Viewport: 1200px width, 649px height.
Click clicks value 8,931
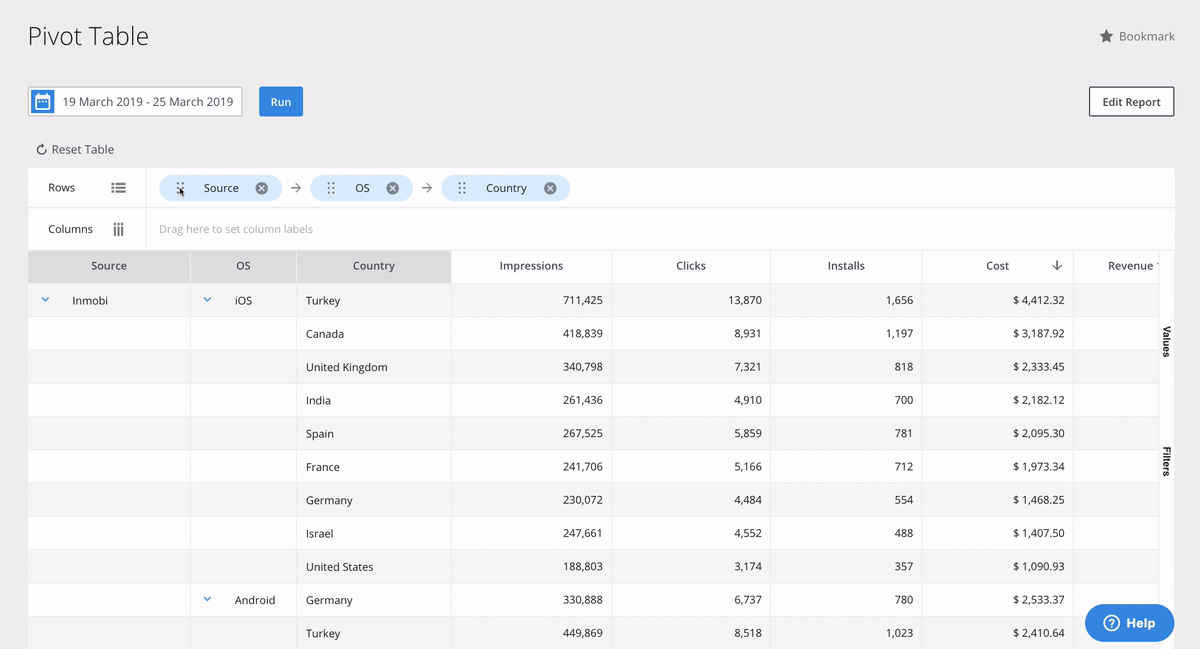click(748, 334)
